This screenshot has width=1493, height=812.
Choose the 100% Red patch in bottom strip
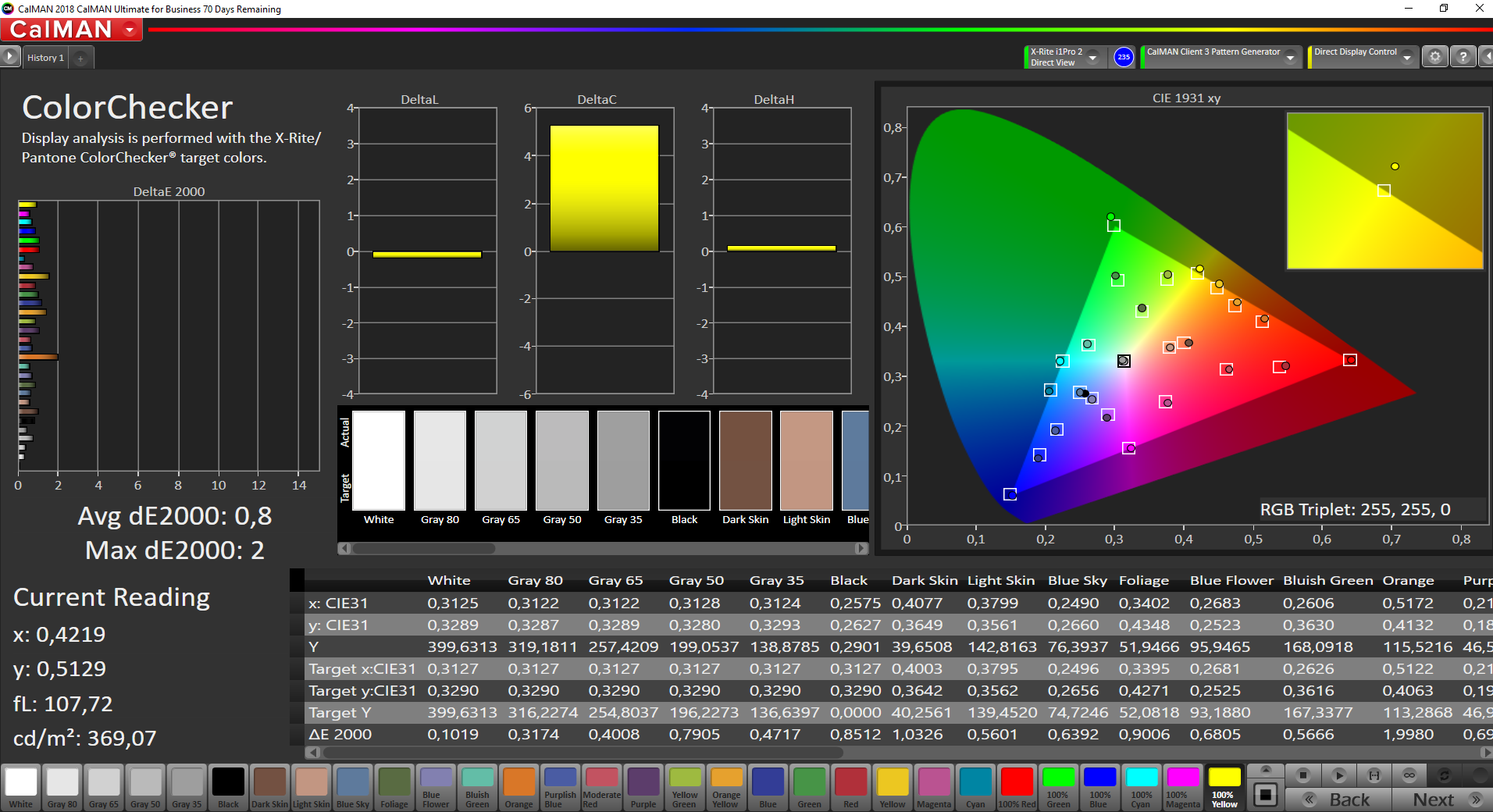(x=1017, y=787)
